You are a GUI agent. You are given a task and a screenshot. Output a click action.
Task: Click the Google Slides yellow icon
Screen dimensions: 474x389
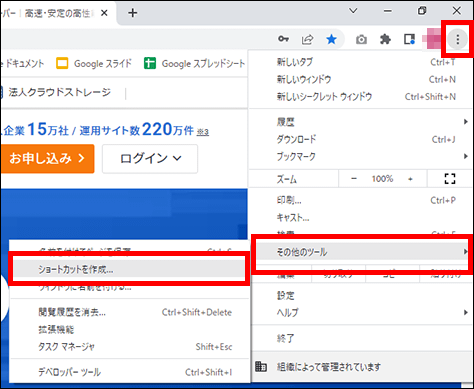click(62, 63)
